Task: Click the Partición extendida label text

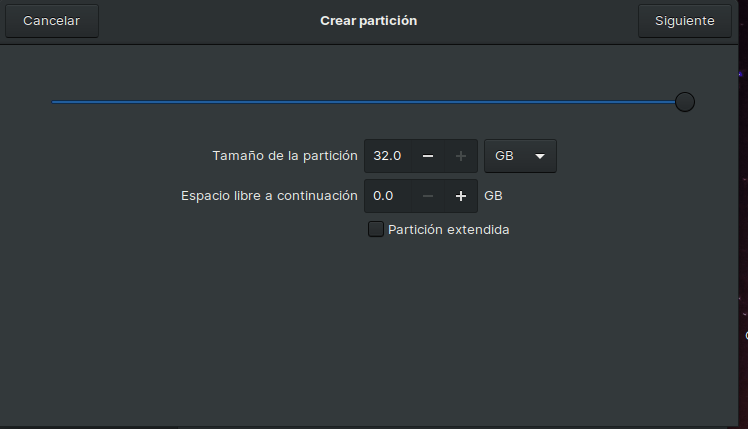Action: [448, 230]
